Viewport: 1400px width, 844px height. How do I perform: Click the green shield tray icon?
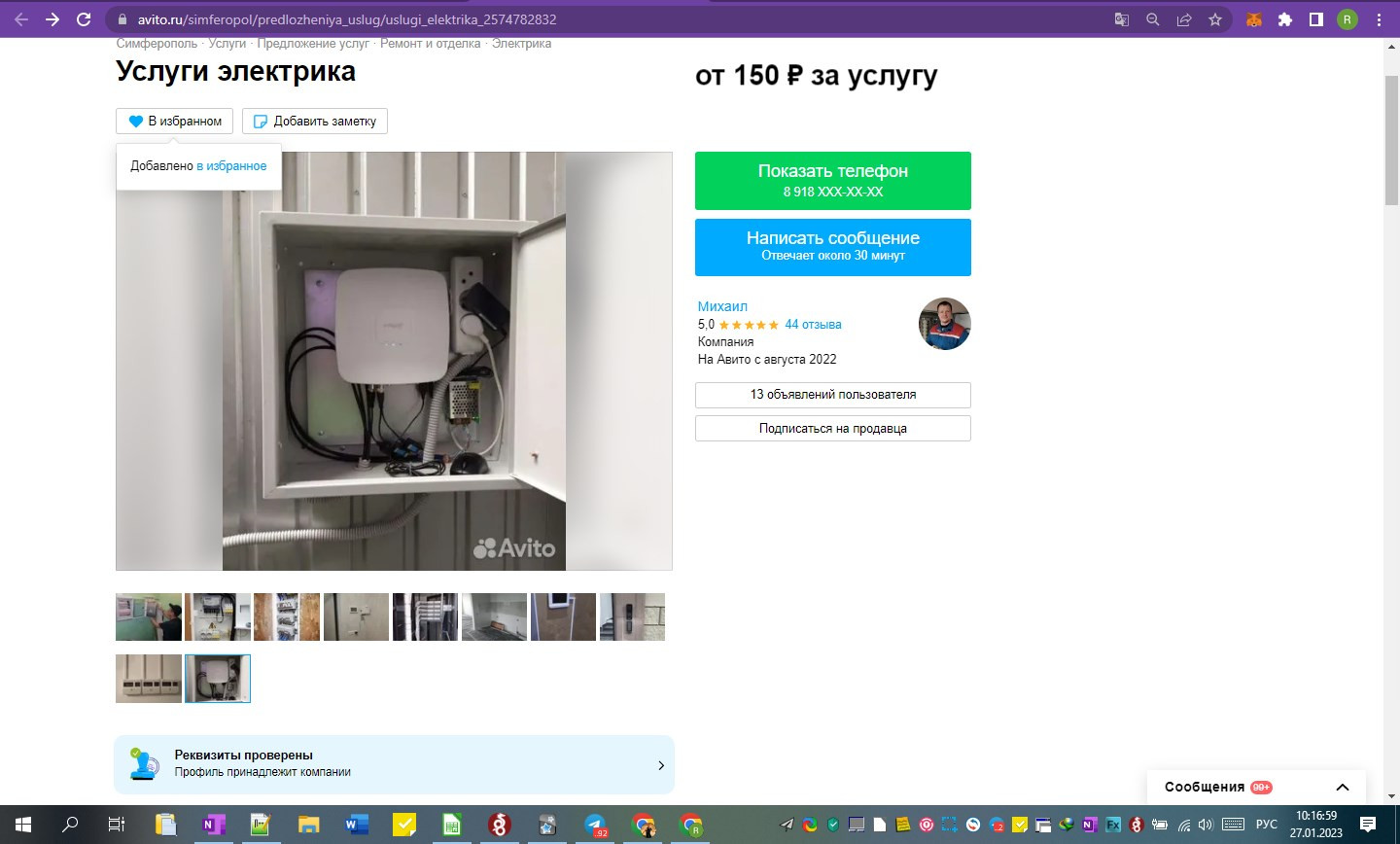[x=833, y=825]
